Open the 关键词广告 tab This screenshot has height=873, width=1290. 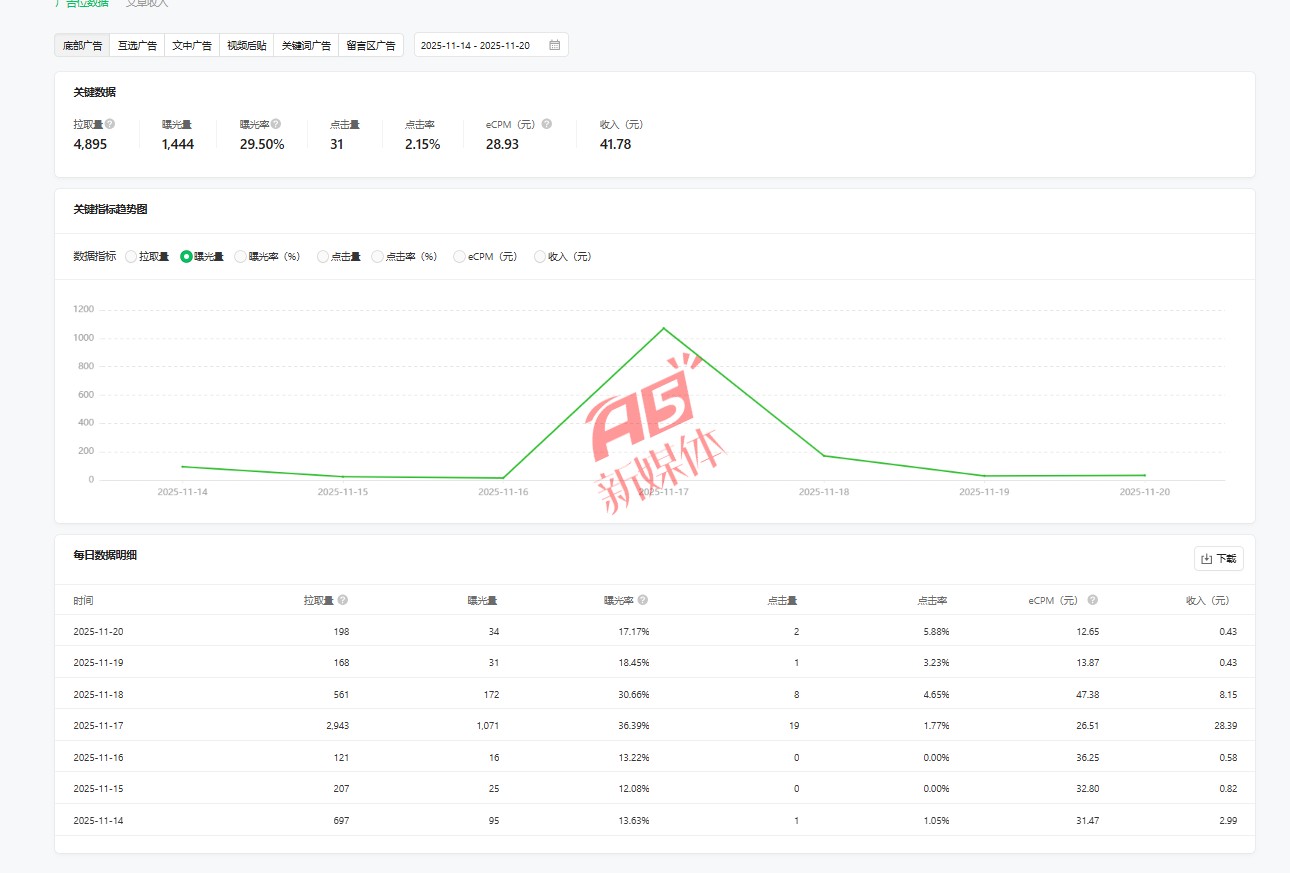coord(306,45)
